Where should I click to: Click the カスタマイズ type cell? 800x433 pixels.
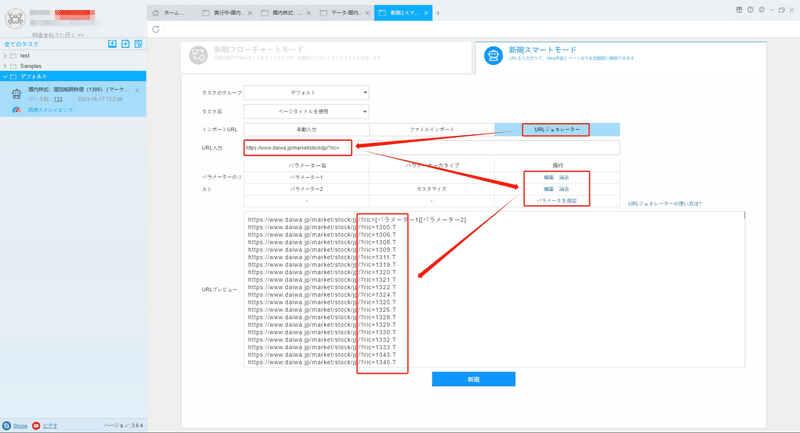coord(432,189)
